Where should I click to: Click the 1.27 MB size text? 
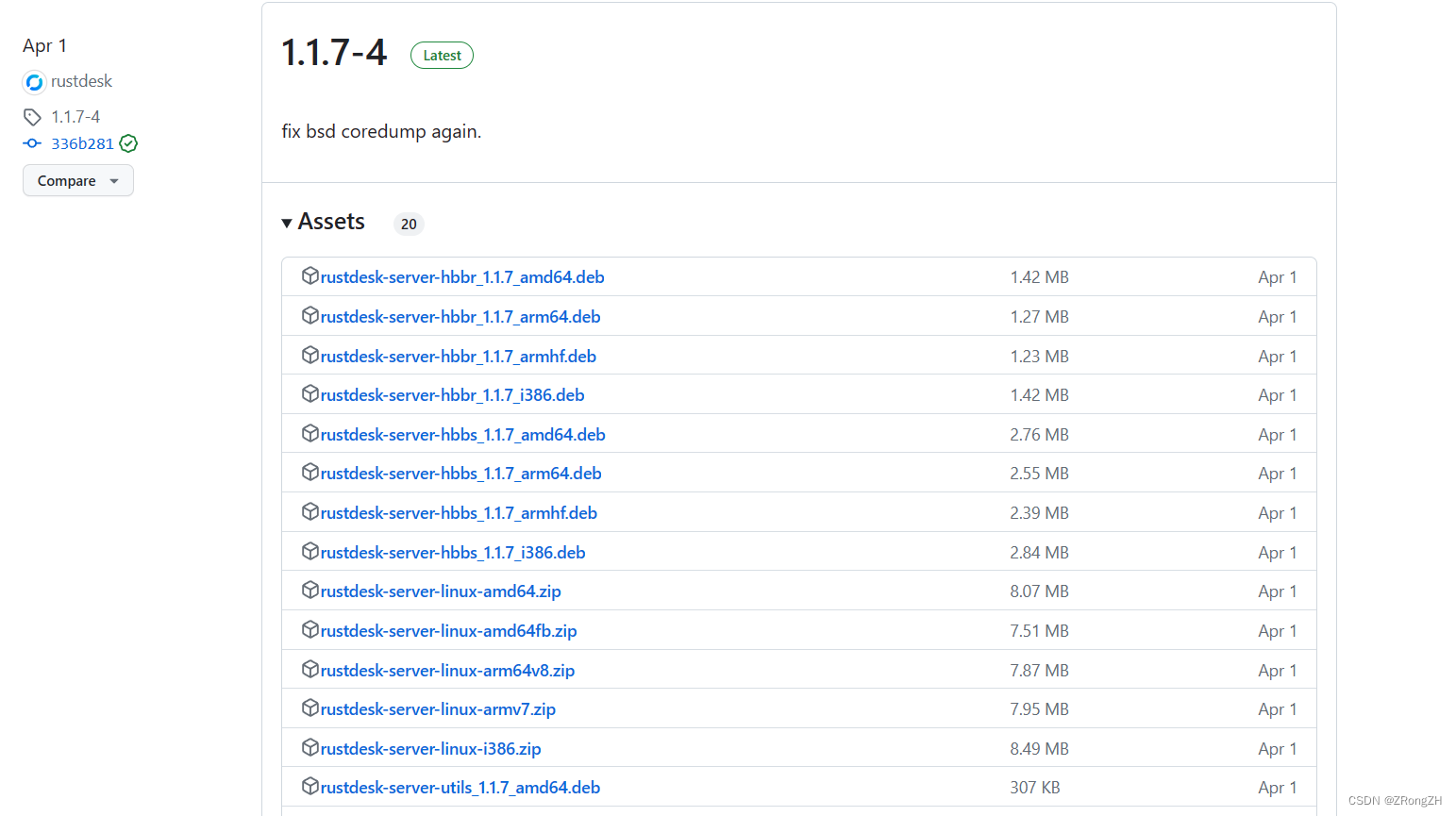tap(1039, 317)
